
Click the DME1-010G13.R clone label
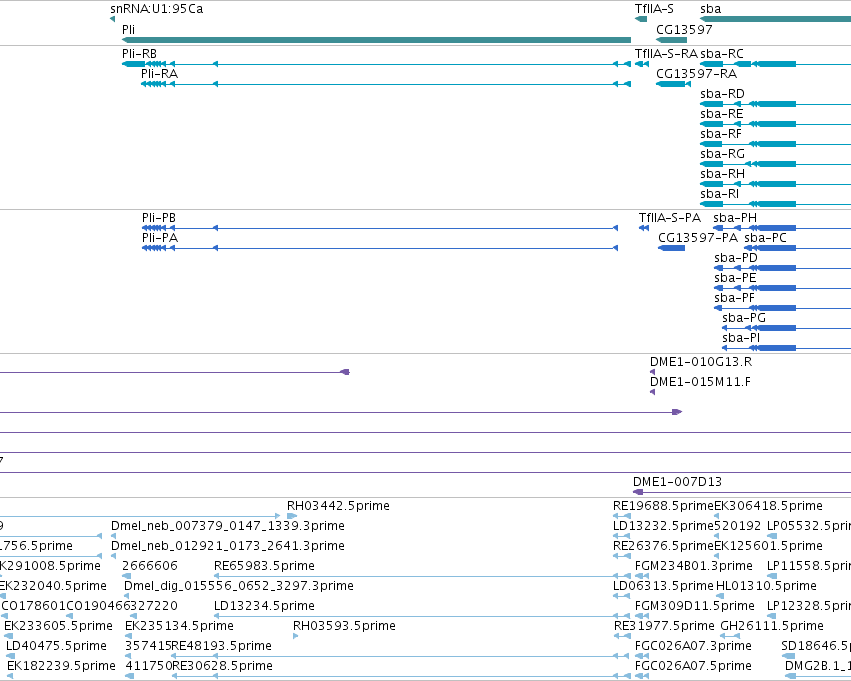pyautogui.click(x=701, y=362)
